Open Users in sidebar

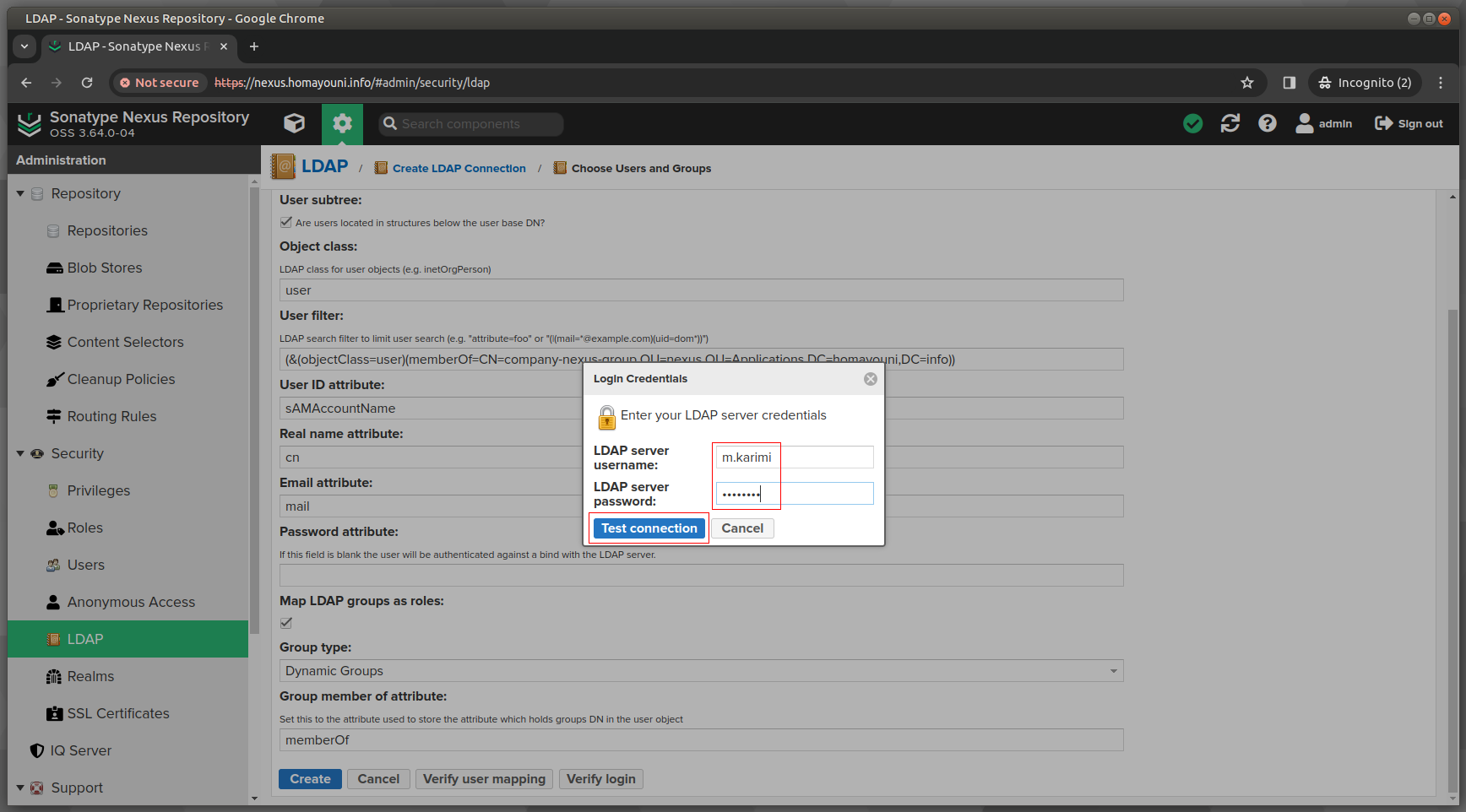(x=86, y=565)
